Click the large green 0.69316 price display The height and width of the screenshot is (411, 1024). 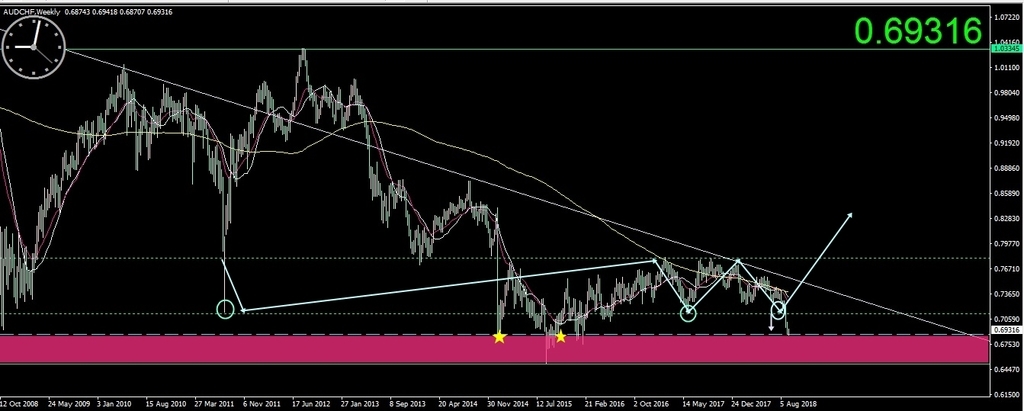pyautogui.click(x=919, y=30)
